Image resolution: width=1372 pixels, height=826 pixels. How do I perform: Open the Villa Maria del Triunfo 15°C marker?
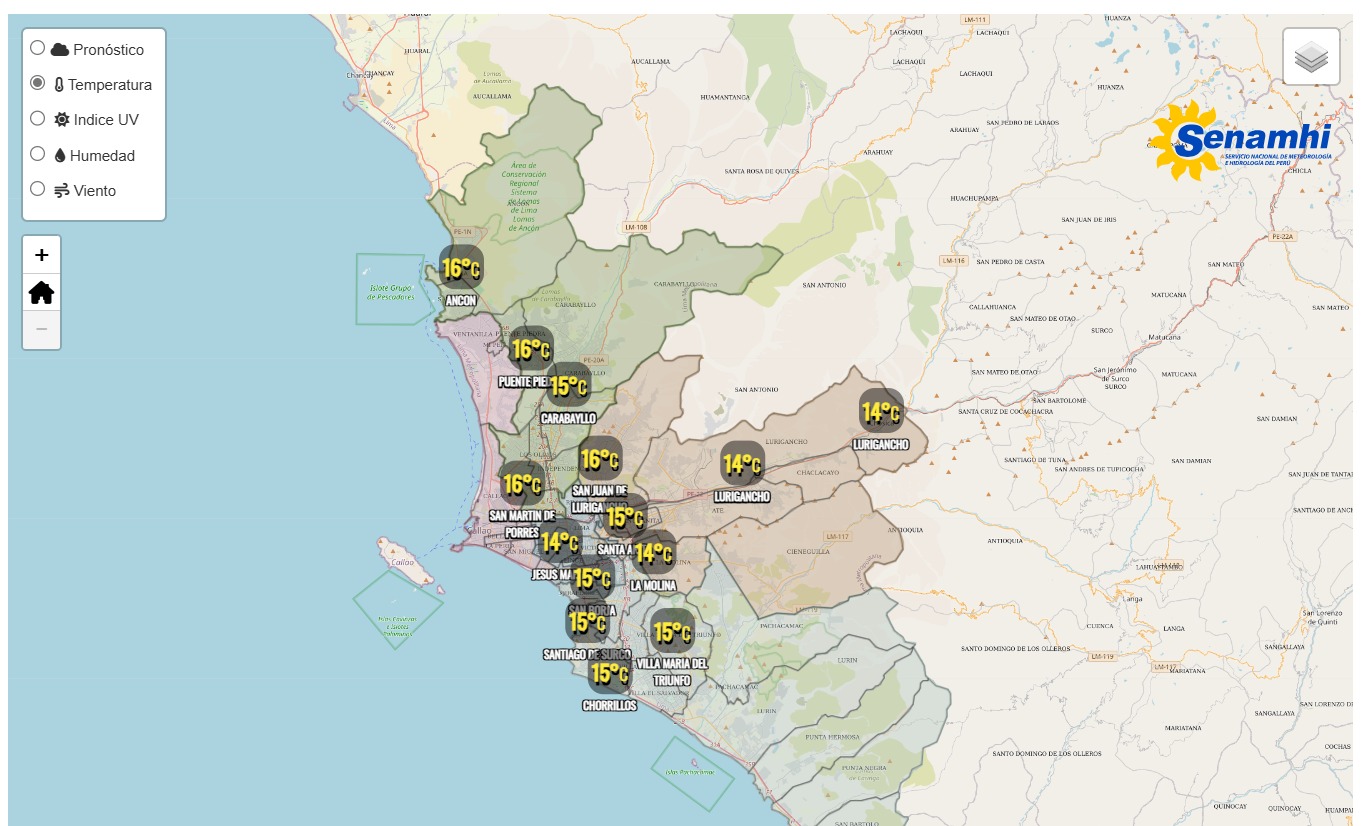[672, 631]
